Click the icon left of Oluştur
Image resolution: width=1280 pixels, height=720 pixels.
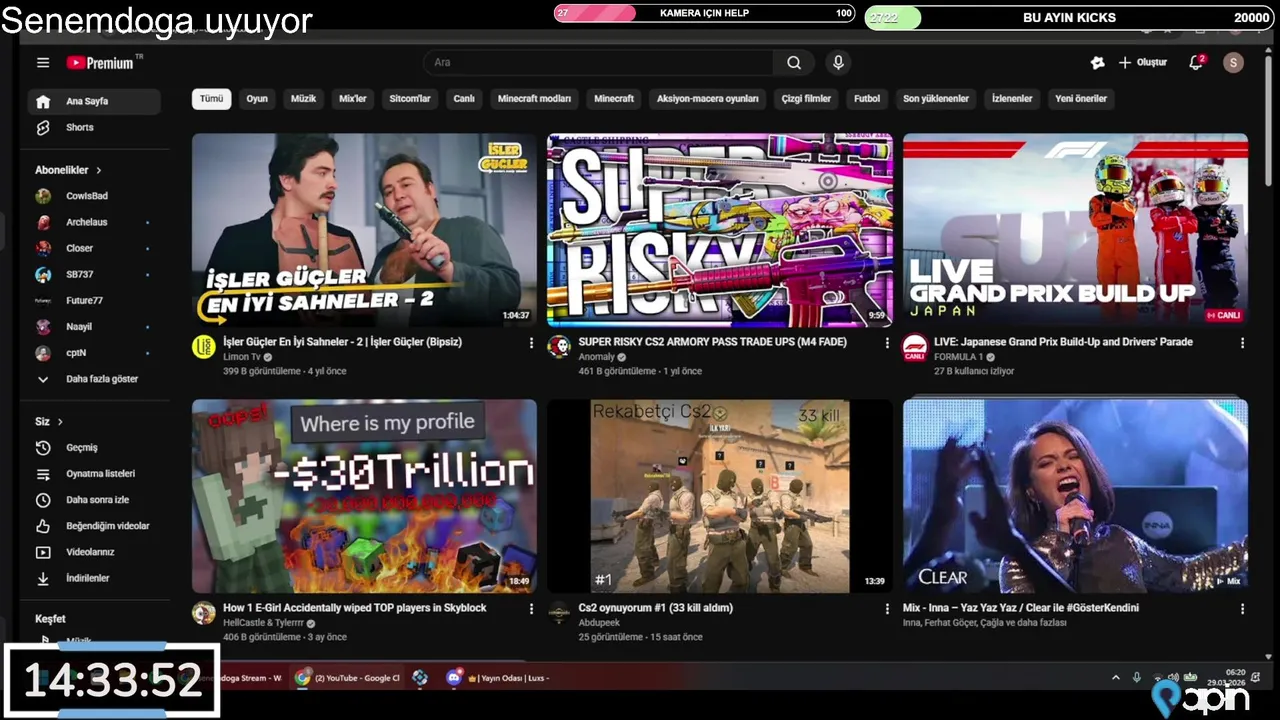pos(1097,62)
